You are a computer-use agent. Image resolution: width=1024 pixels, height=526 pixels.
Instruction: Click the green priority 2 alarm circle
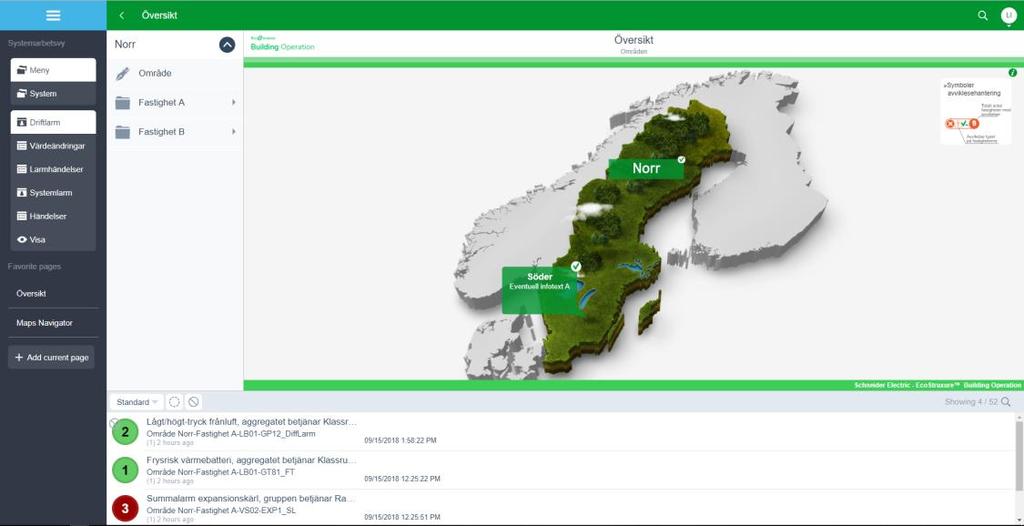(125, 432)
